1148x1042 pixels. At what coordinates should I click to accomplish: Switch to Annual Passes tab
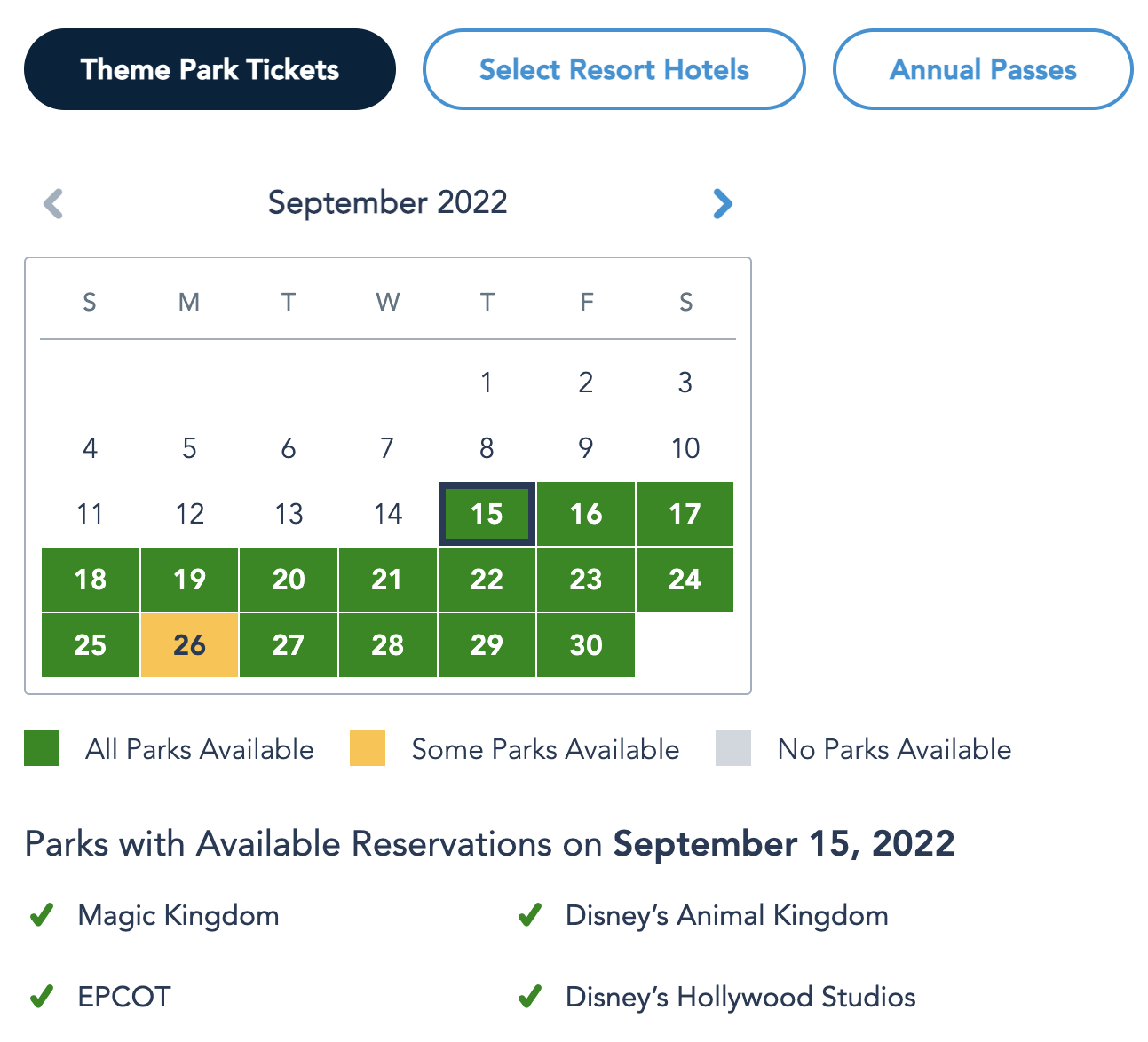[x=983, y=69]
